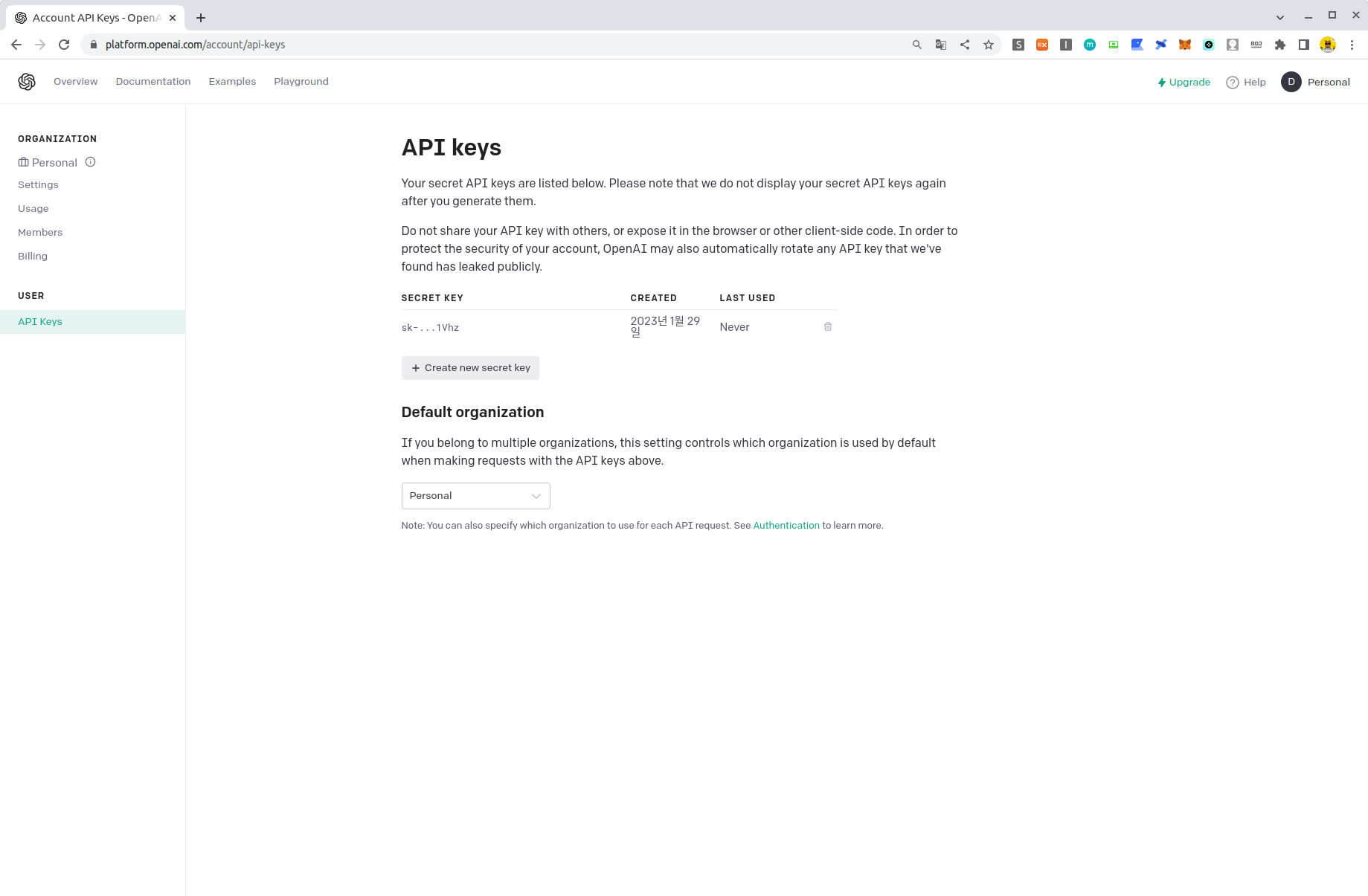Image resolution: width=1368 pixels, height=896 pixels.
Task: Open the Help menu with question mark icon
Action: (1245, 82)
